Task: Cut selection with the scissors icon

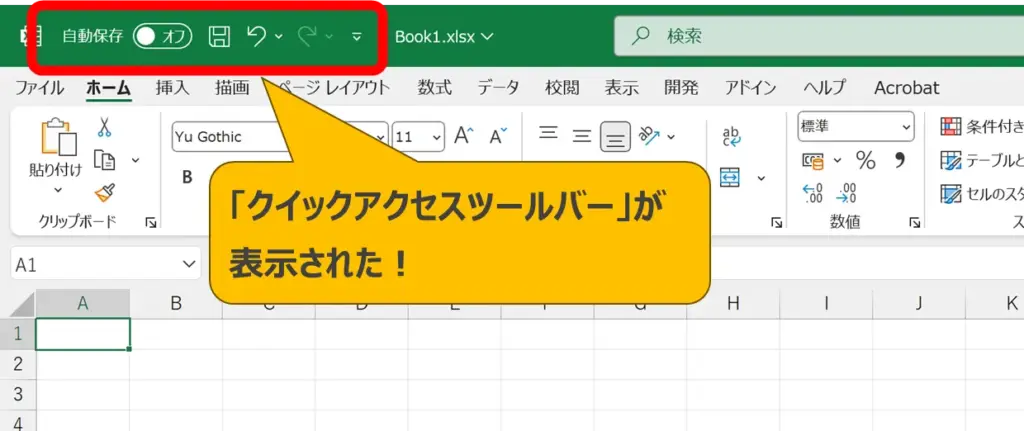Action: pos(104,127)
